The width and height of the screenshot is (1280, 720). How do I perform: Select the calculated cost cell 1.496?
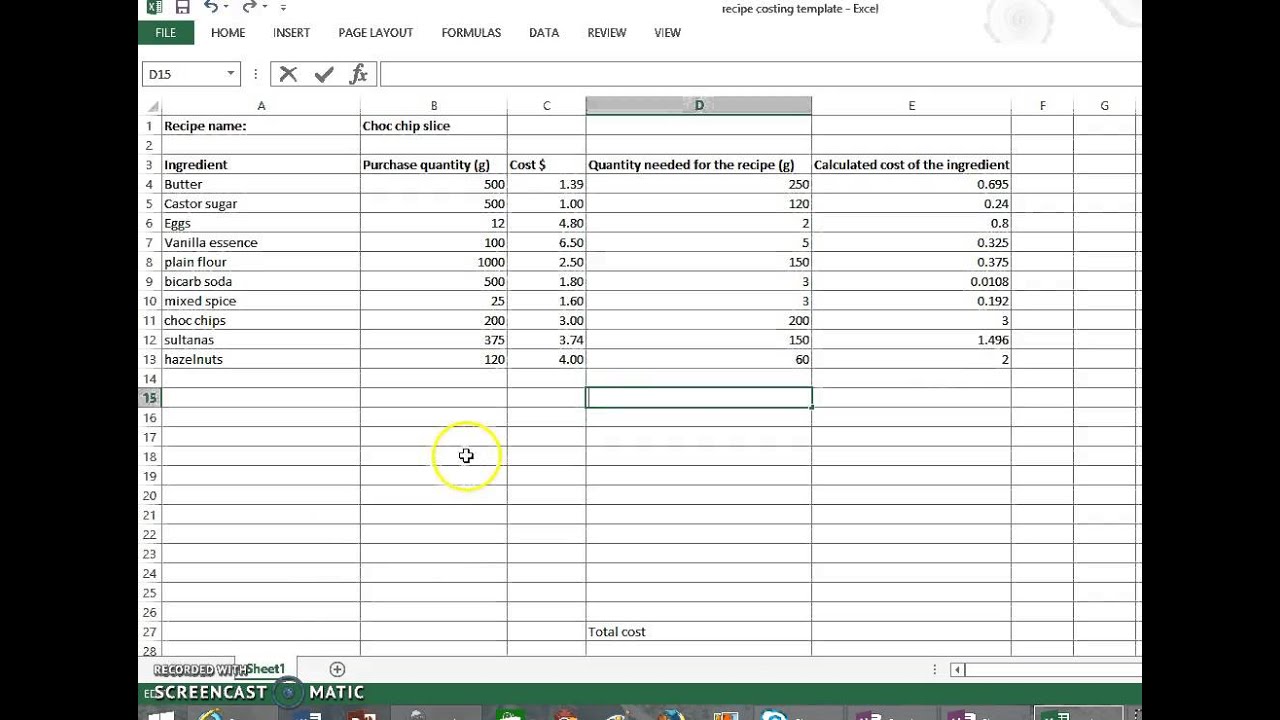(911, 340)
